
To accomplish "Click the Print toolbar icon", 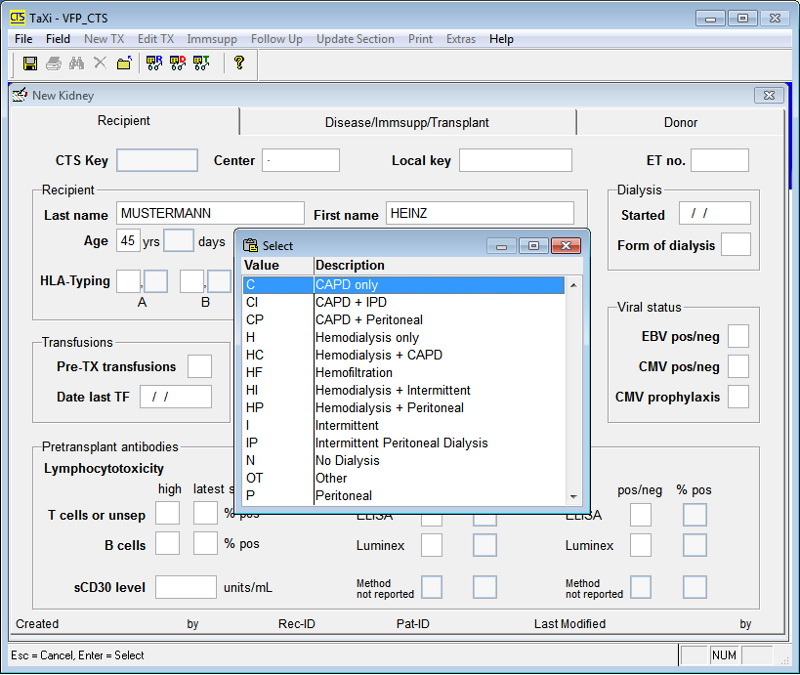I will pos(53,63).
